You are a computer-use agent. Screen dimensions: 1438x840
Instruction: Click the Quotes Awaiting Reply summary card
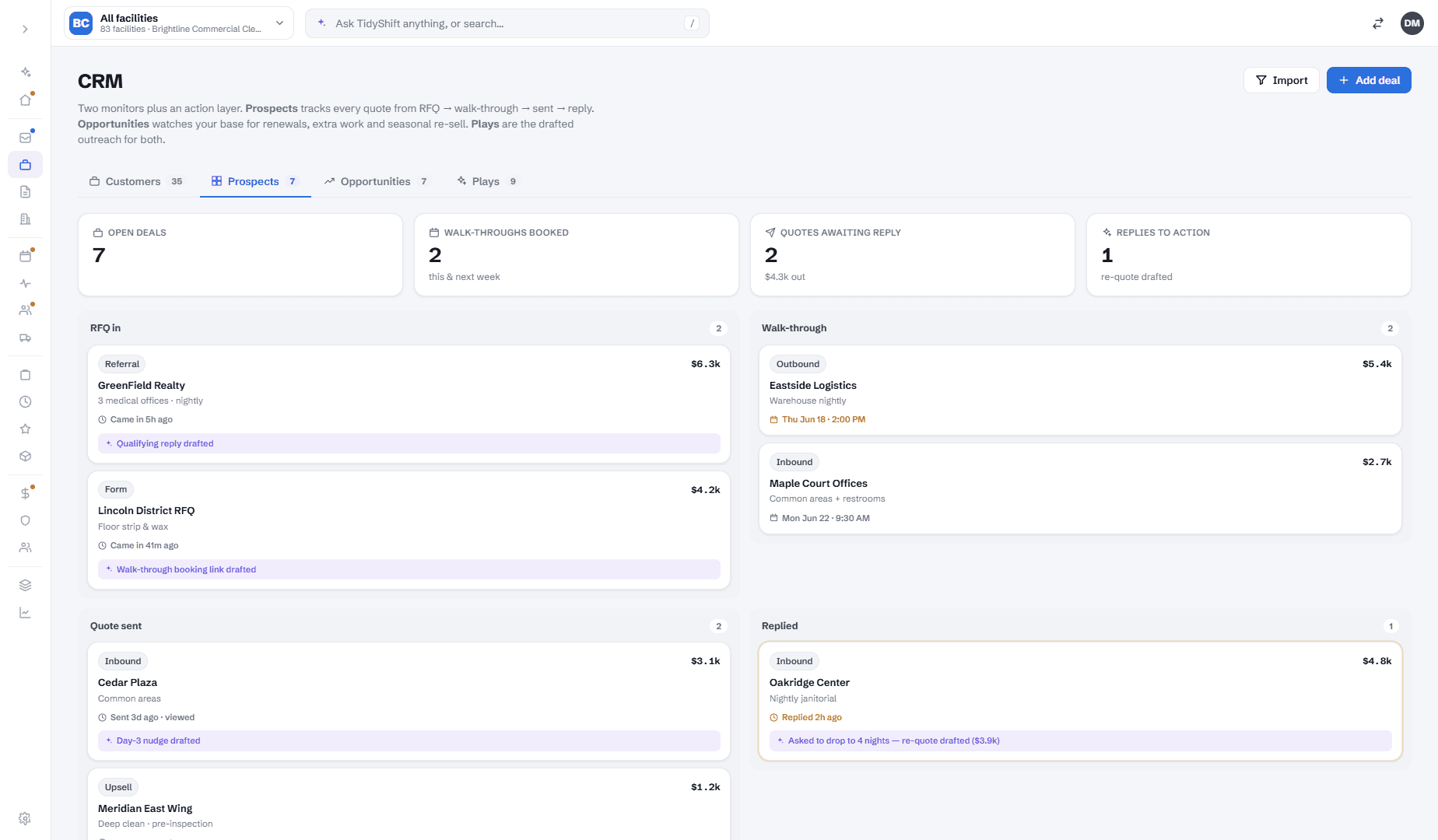click(x=913, y=255)
